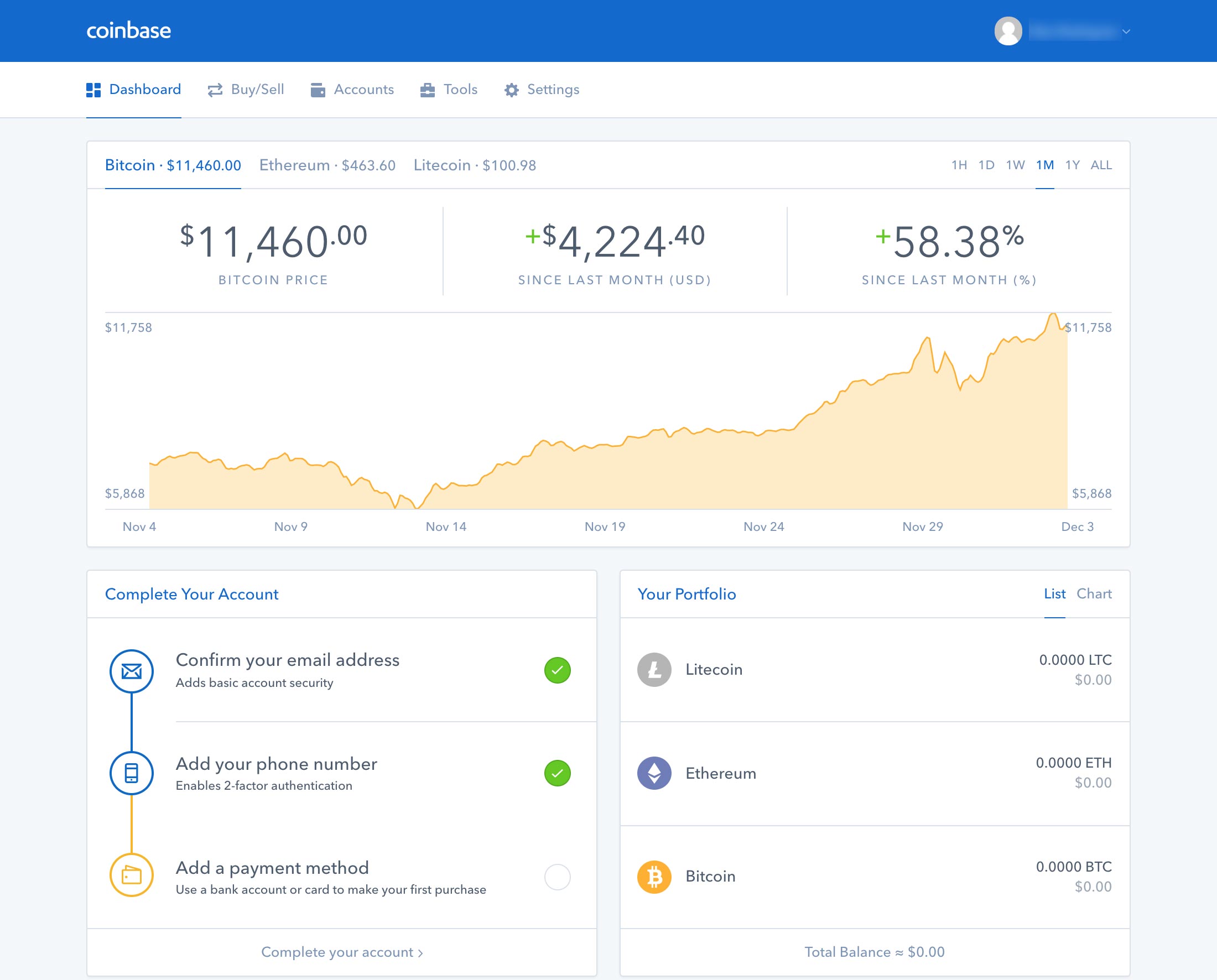The height and width of the screenshot is (980, 1217).
Task: Expand the account dropdown chevron
Action: tap(1126, 32)
